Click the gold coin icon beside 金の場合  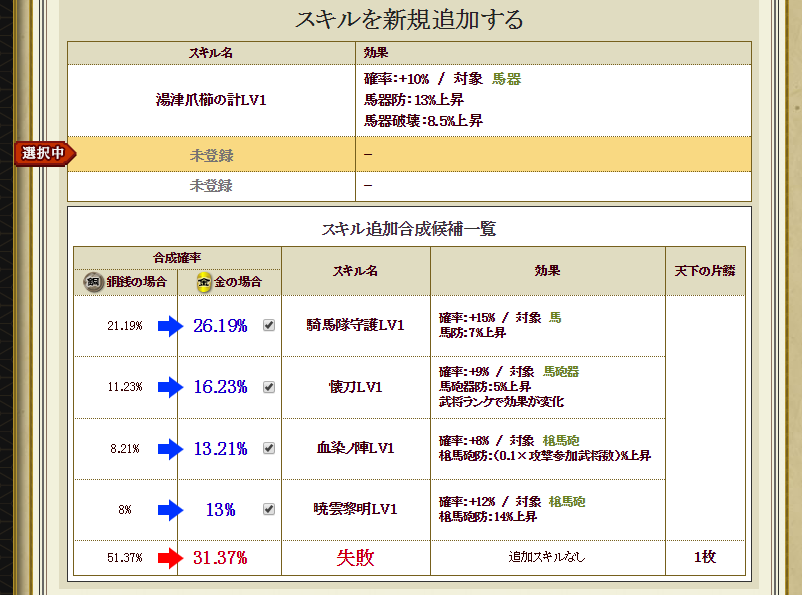click(x=204, y=282)
